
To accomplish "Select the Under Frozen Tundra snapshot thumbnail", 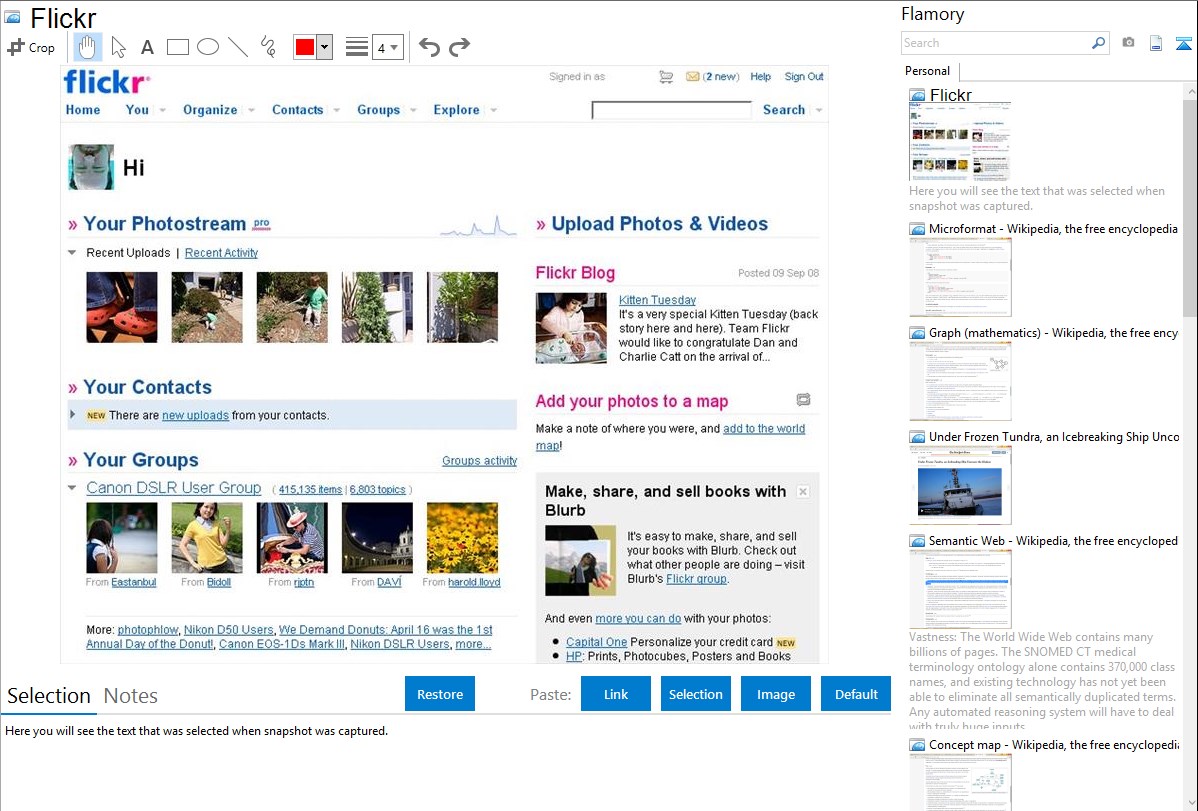I will coord(960,485).
